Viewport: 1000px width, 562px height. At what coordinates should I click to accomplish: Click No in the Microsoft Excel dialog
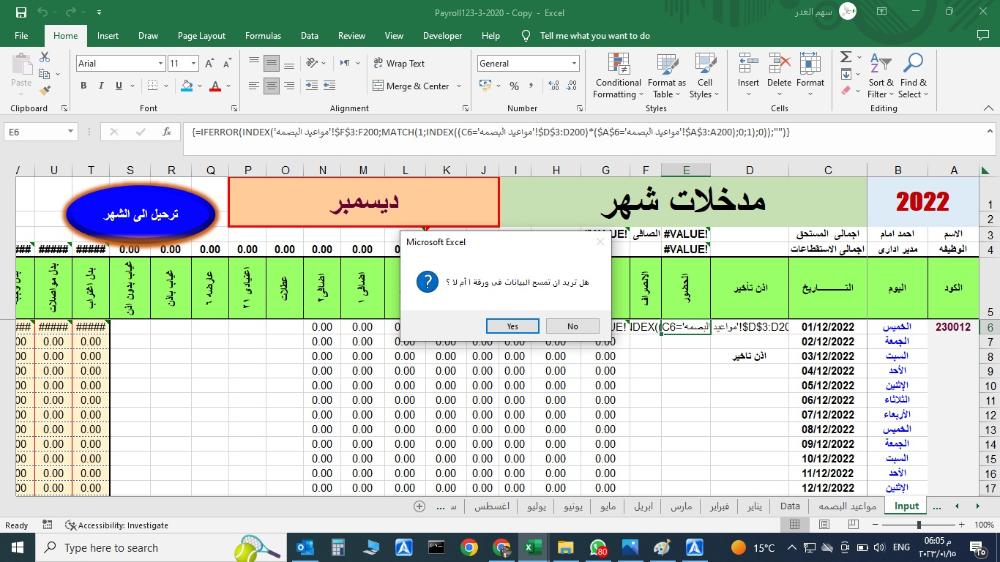pos(573,326)
